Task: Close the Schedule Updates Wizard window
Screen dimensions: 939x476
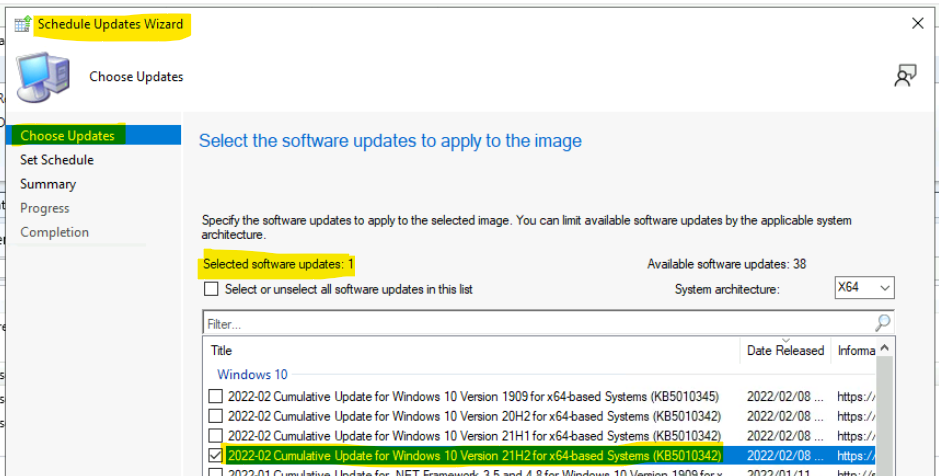Action: click(917, 23)
